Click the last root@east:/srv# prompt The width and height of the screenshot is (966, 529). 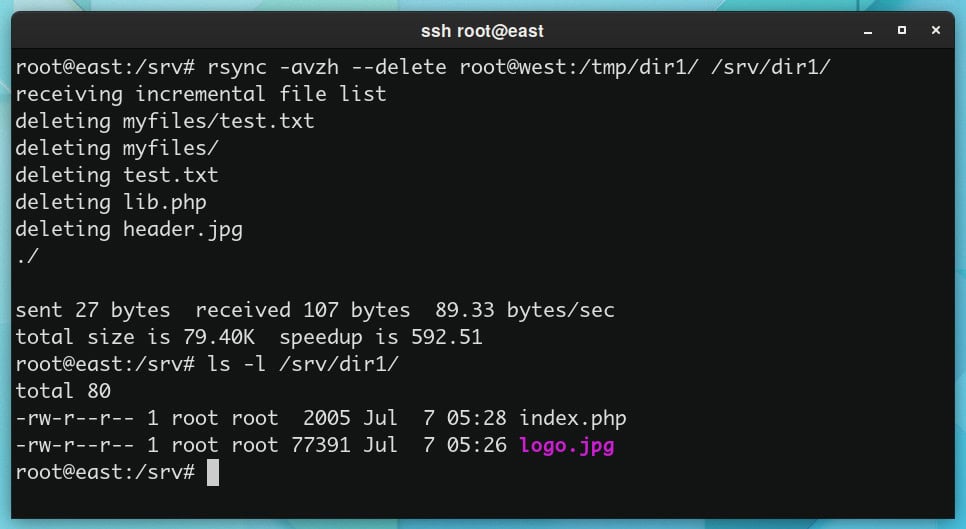click(105, 472)
